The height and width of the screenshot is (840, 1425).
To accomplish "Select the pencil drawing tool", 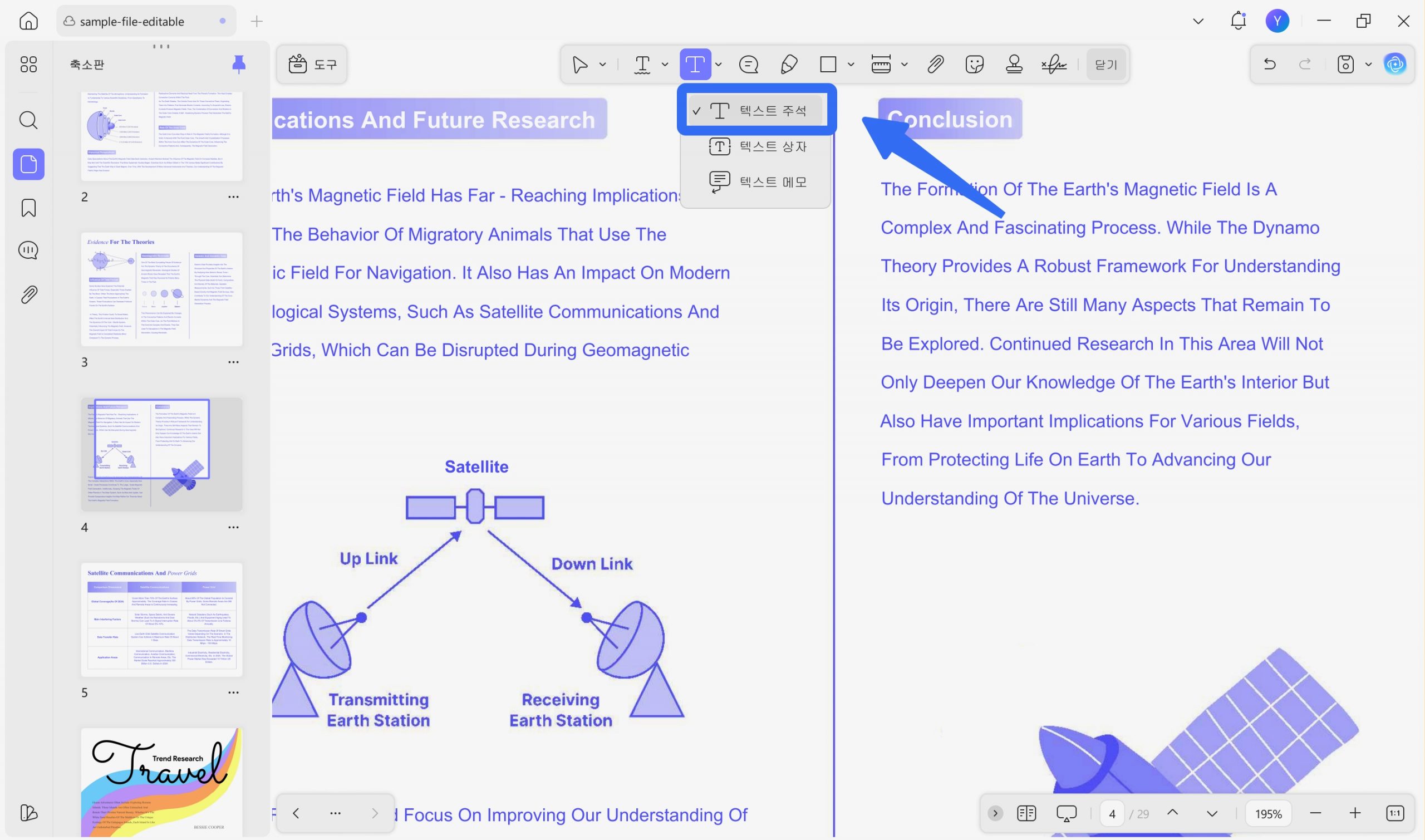I will 788,65.
